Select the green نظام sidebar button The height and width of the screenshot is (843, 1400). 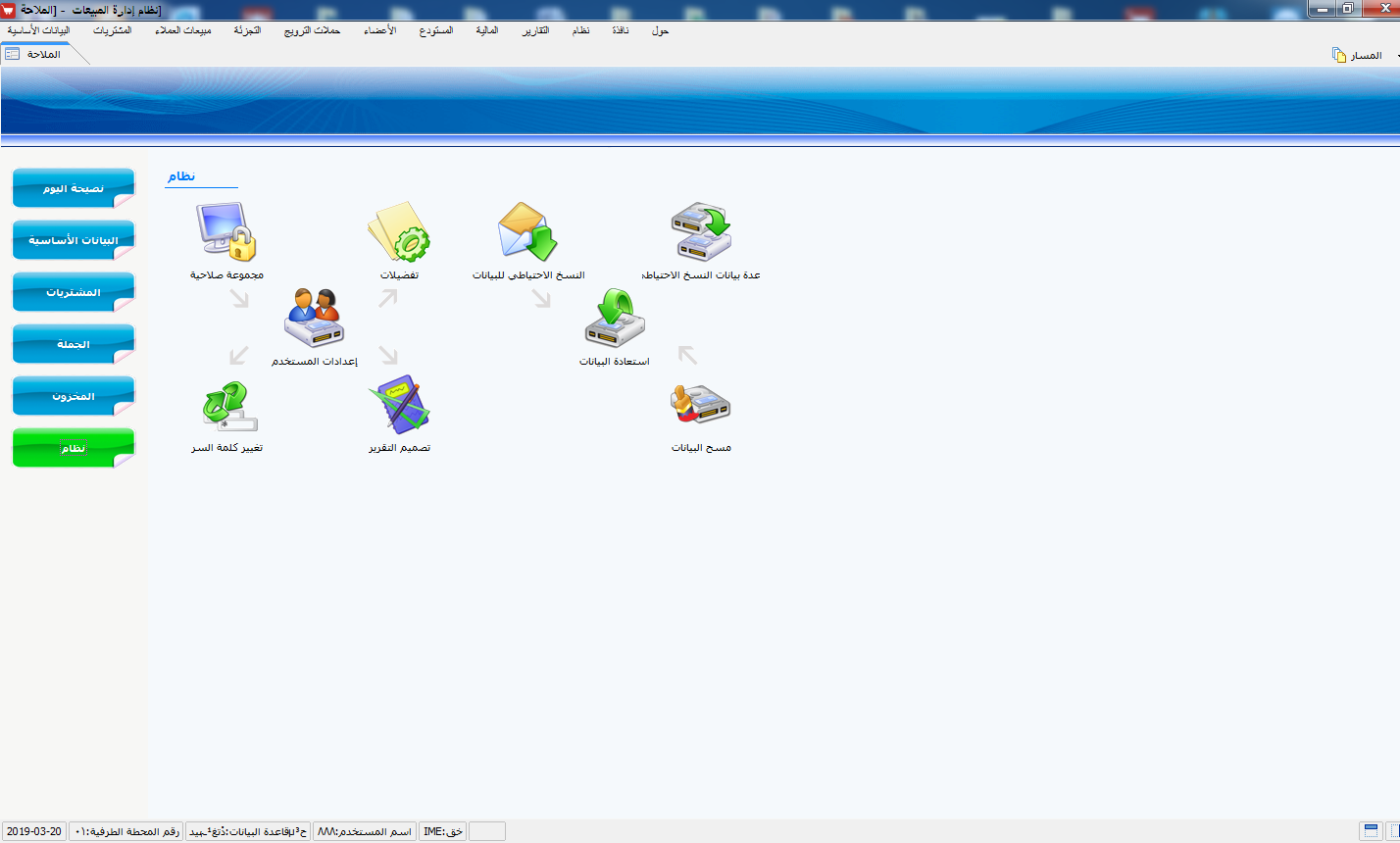tap(73, 448)
